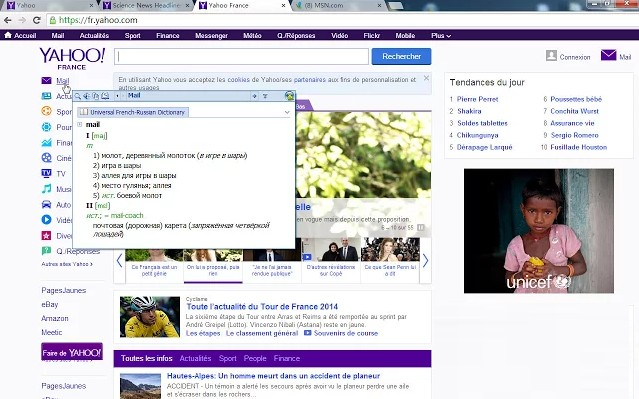The height and width of the screenshot is (399, 639).
Task: Select carousel thumbnail D'autres révélations sur Copé
Action: point(331,259)
